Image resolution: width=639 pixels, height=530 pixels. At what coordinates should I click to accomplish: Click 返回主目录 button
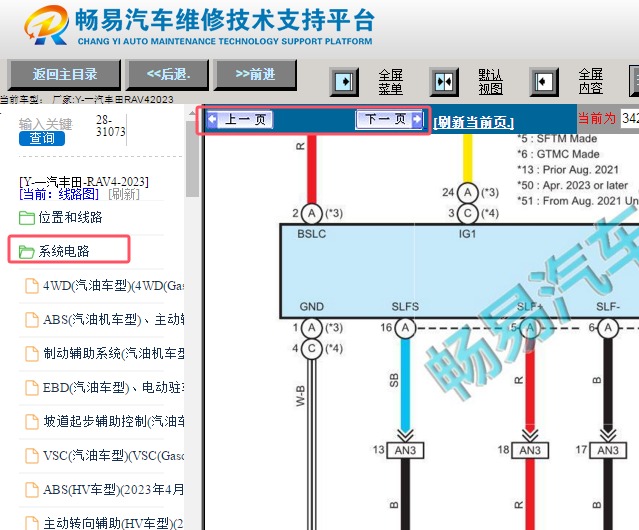[64, 75]
